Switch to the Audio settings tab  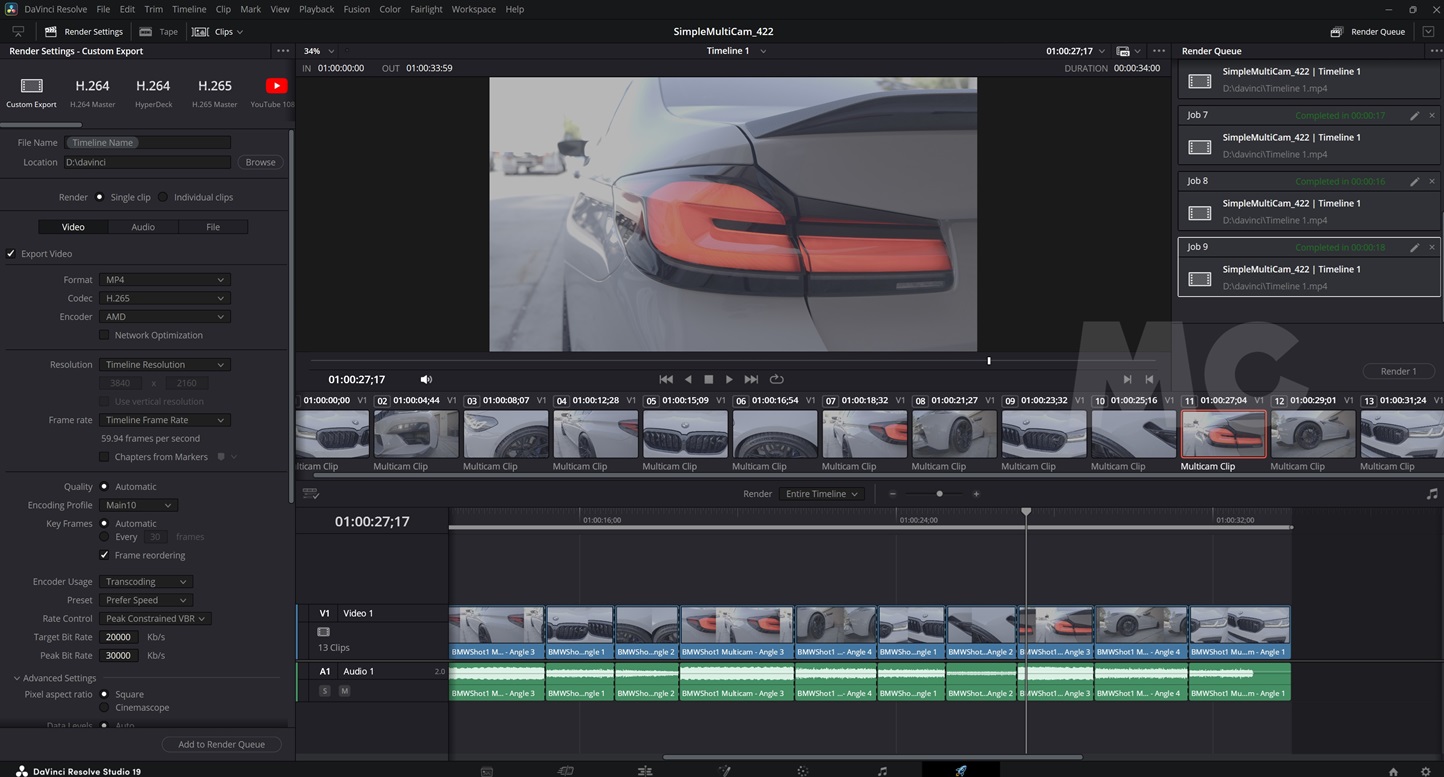point(143,227)
